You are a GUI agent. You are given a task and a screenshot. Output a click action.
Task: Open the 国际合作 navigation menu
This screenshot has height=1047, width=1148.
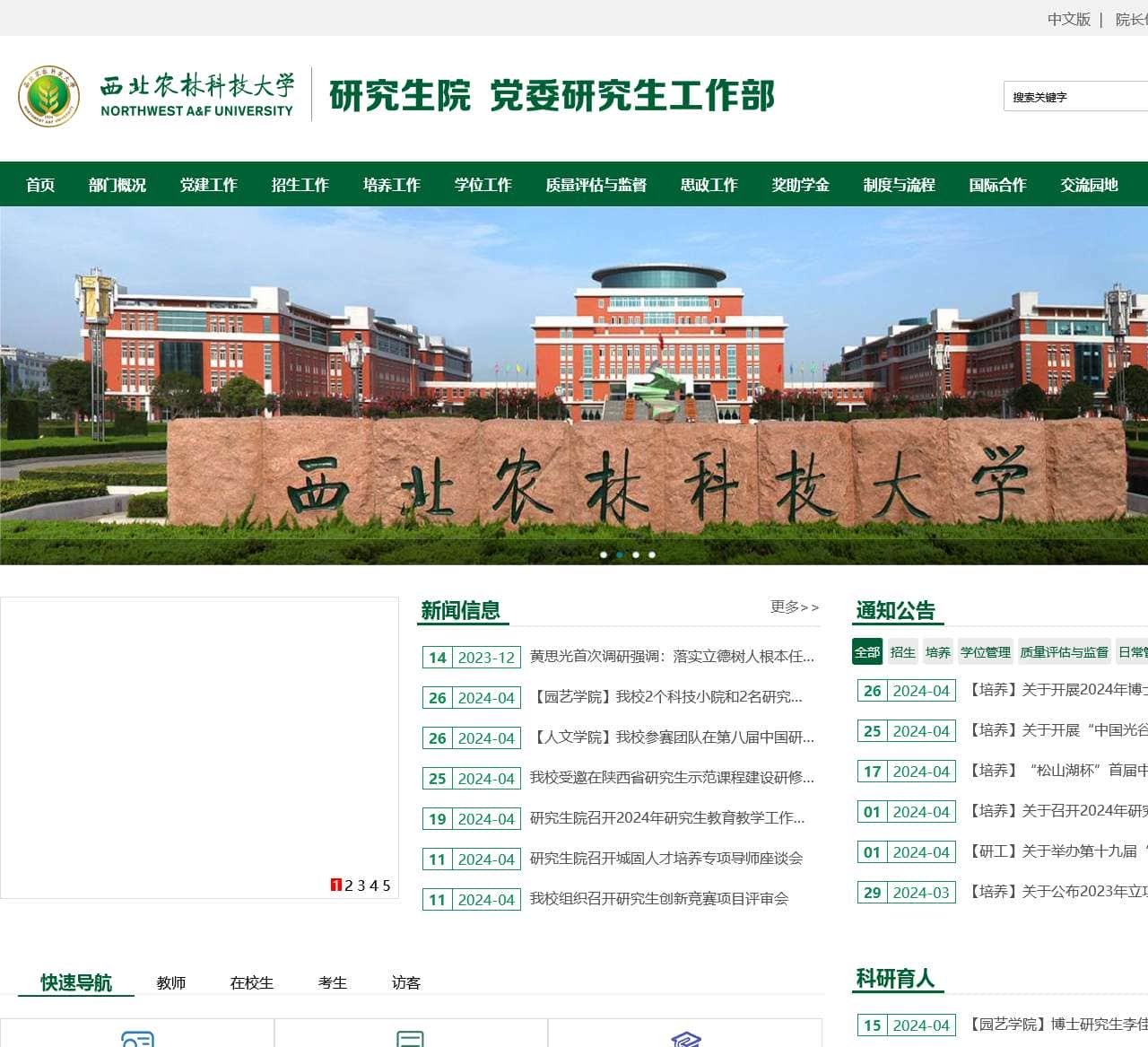pos(998,185)
